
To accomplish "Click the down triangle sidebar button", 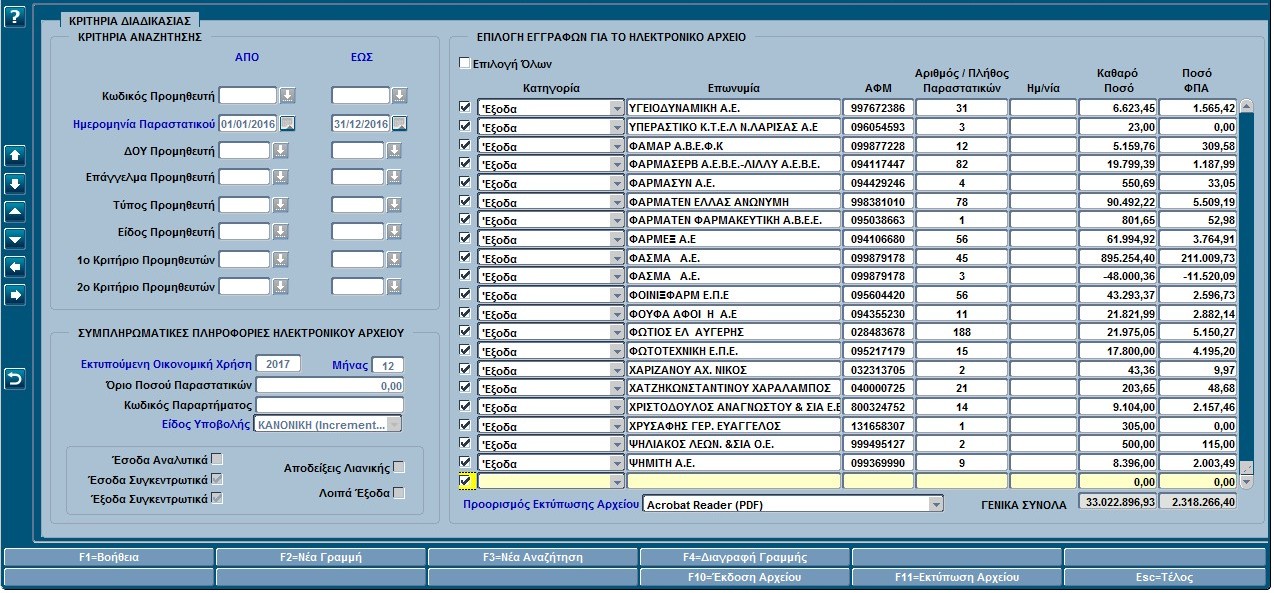I will pyautogui.click(x=15, y=239).
